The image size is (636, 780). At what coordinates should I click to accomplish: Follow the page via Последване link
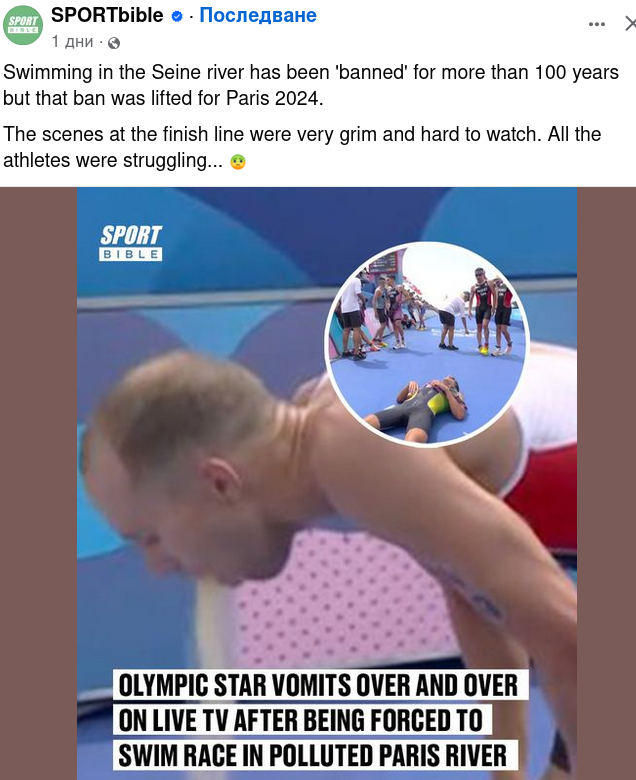click(x=258, y=15)
